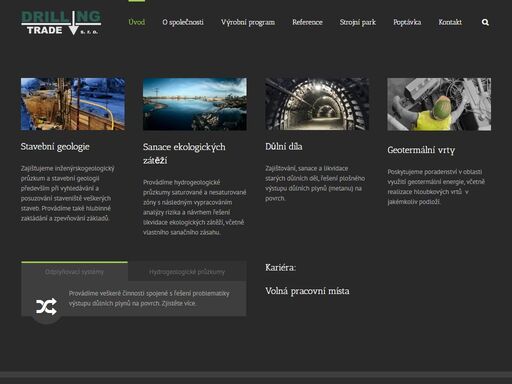Viewport: 512px width, 384px height.
Task: Click Důlní díla heading link
Action: point(284,147)
